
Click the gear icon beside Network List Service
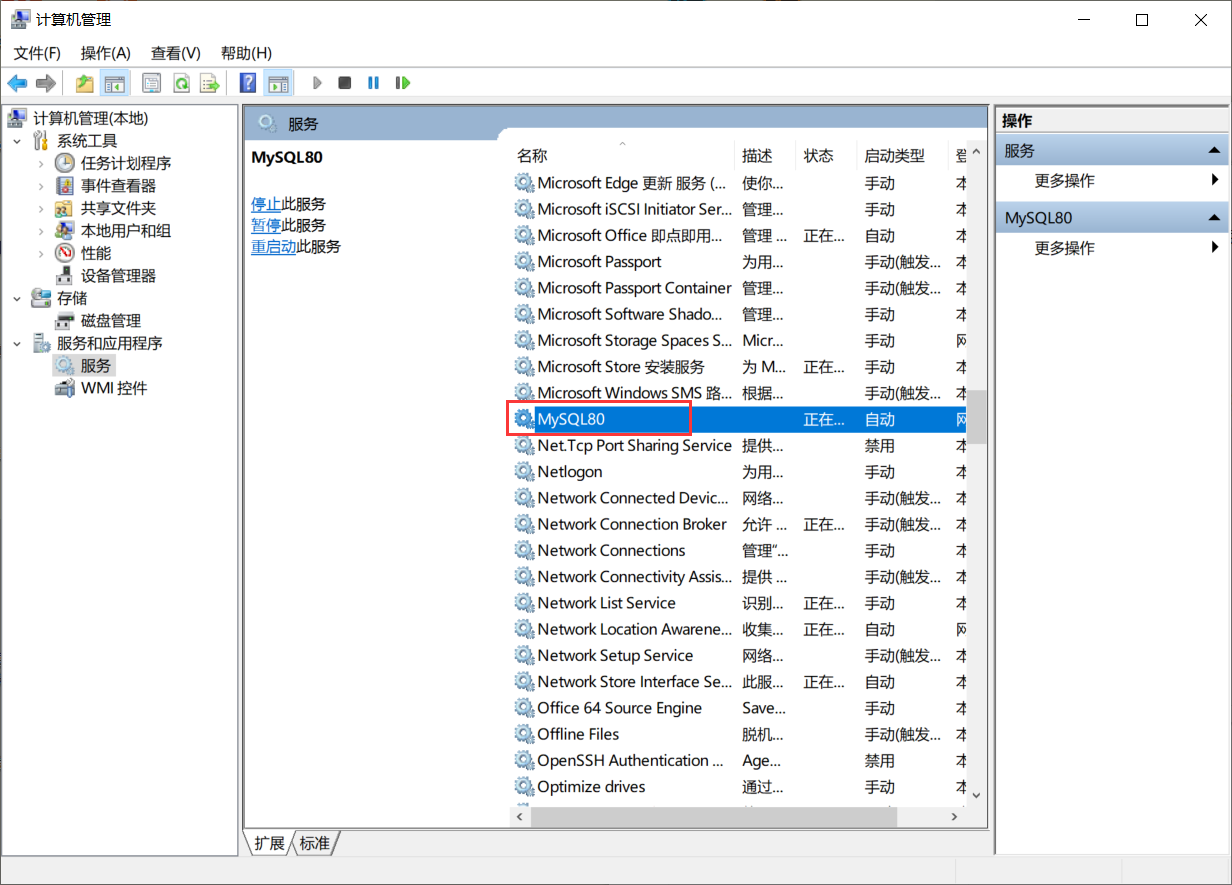tap(524, 603)
